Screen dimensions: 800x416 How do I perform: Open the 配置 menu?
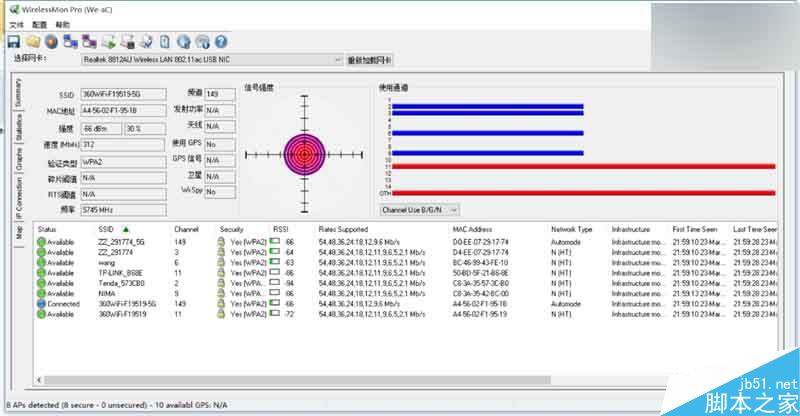click(x=39, y=23)
